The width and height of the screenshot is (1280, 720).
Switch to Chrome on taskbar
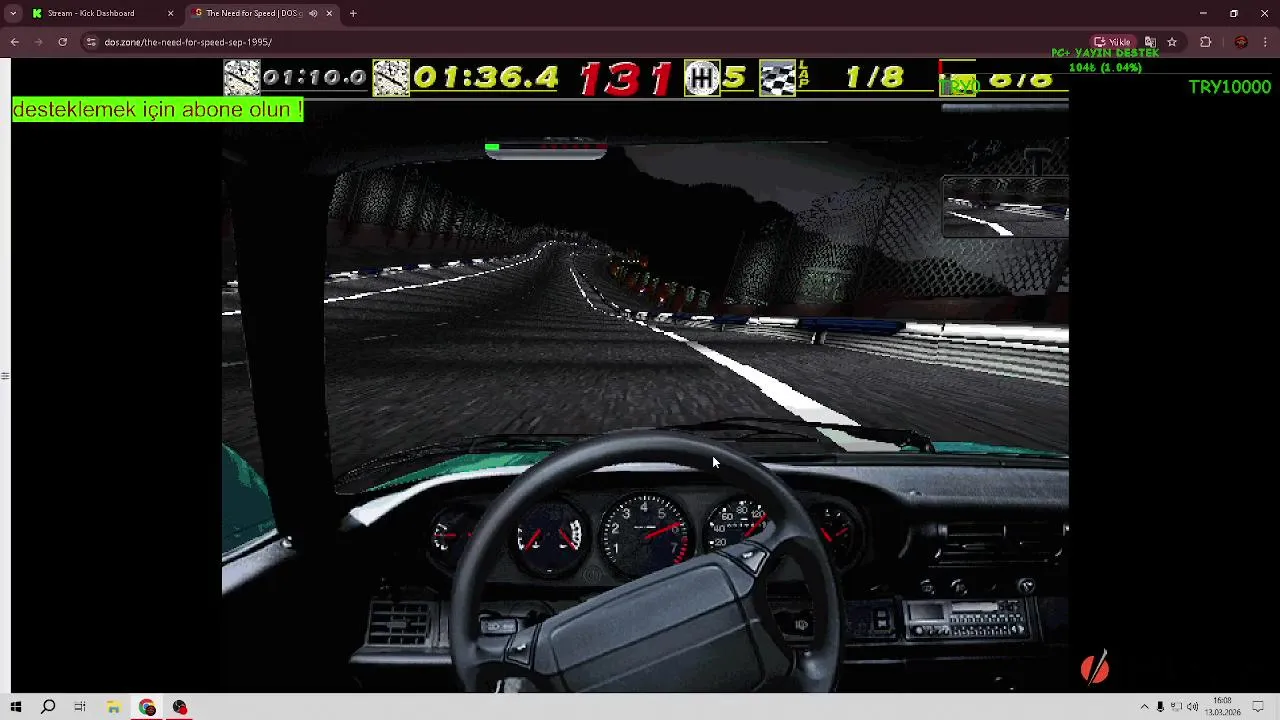(147, 707)
